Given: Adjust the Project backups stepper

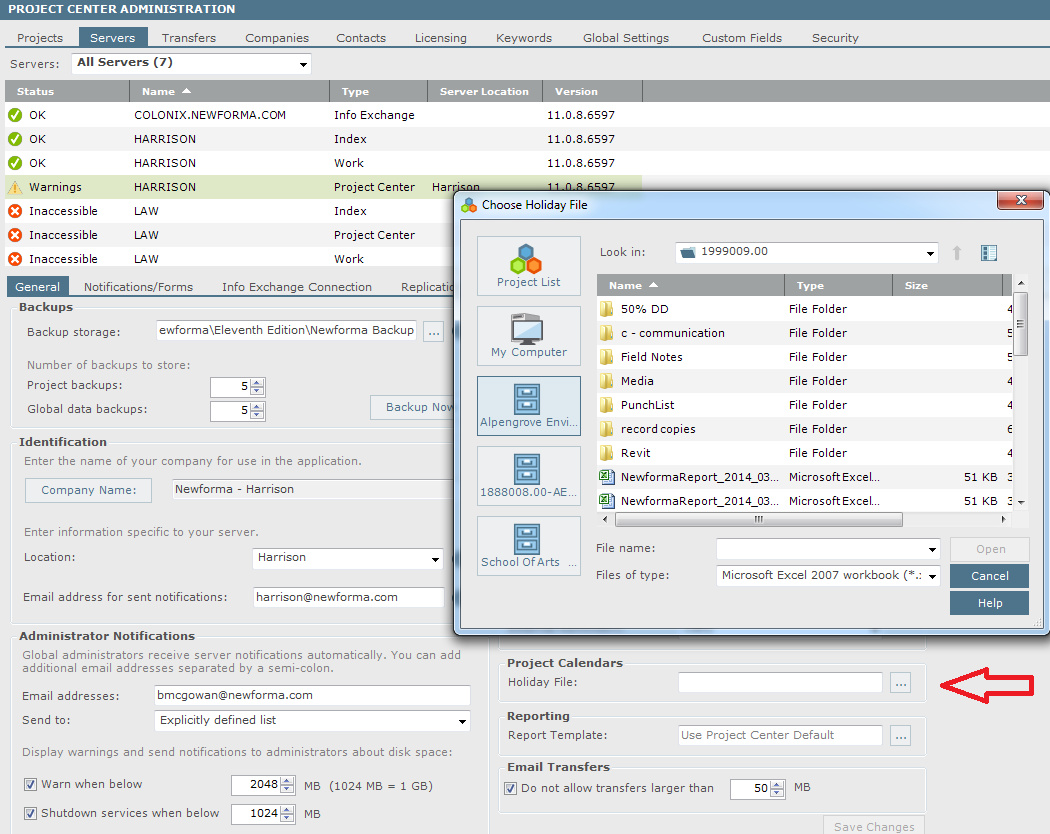Looking at the screenshot, I should [x=257, y=387].
